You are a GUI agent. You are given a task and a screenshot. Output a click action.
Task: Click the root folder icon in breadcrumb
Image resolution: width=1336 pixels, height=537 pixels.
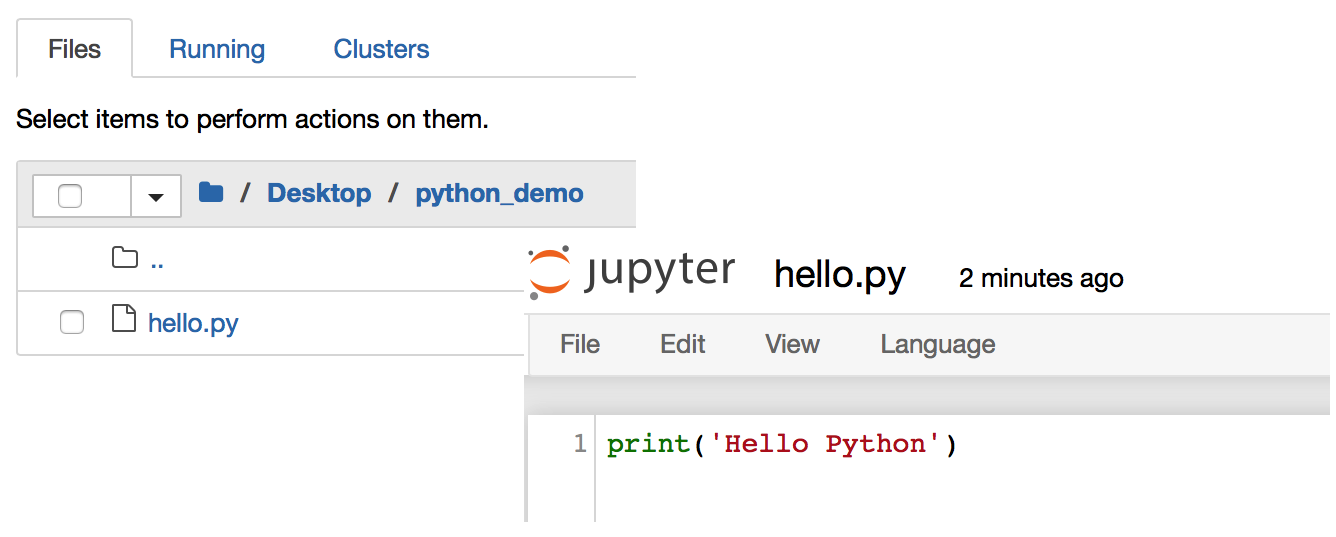(211, 192)
